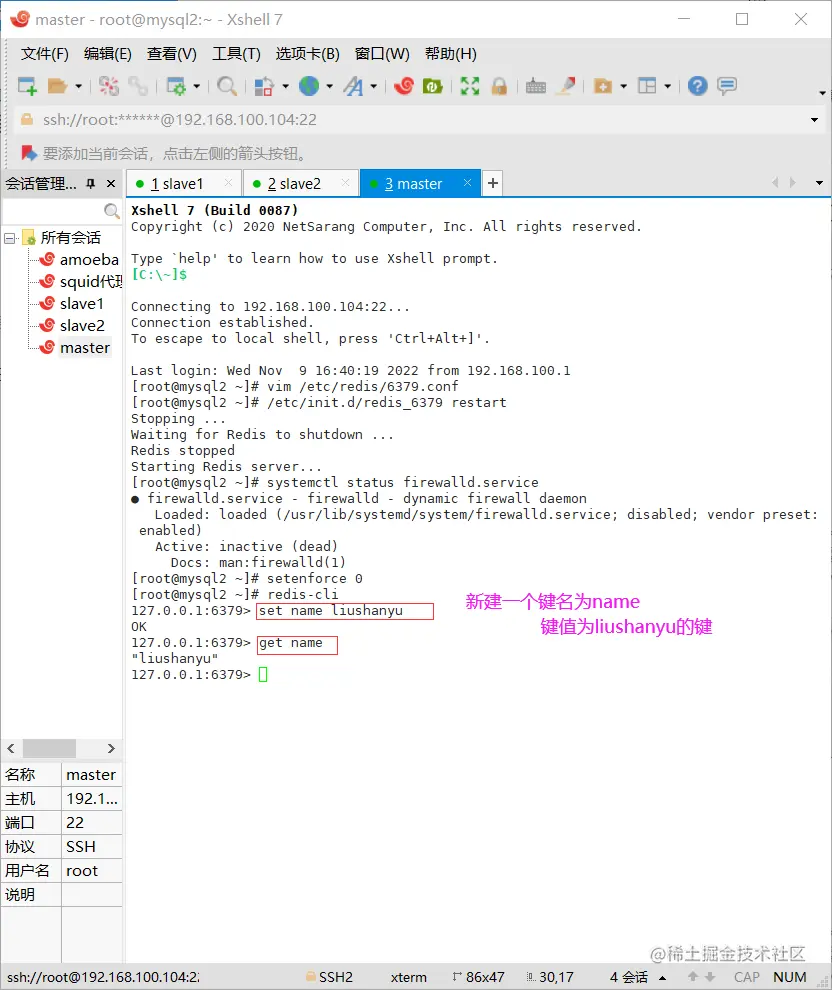This screenshot has height=990, width=832.
Task: Add a new tab with plus button
Action: pyautogui.click(x=493, y=183)
